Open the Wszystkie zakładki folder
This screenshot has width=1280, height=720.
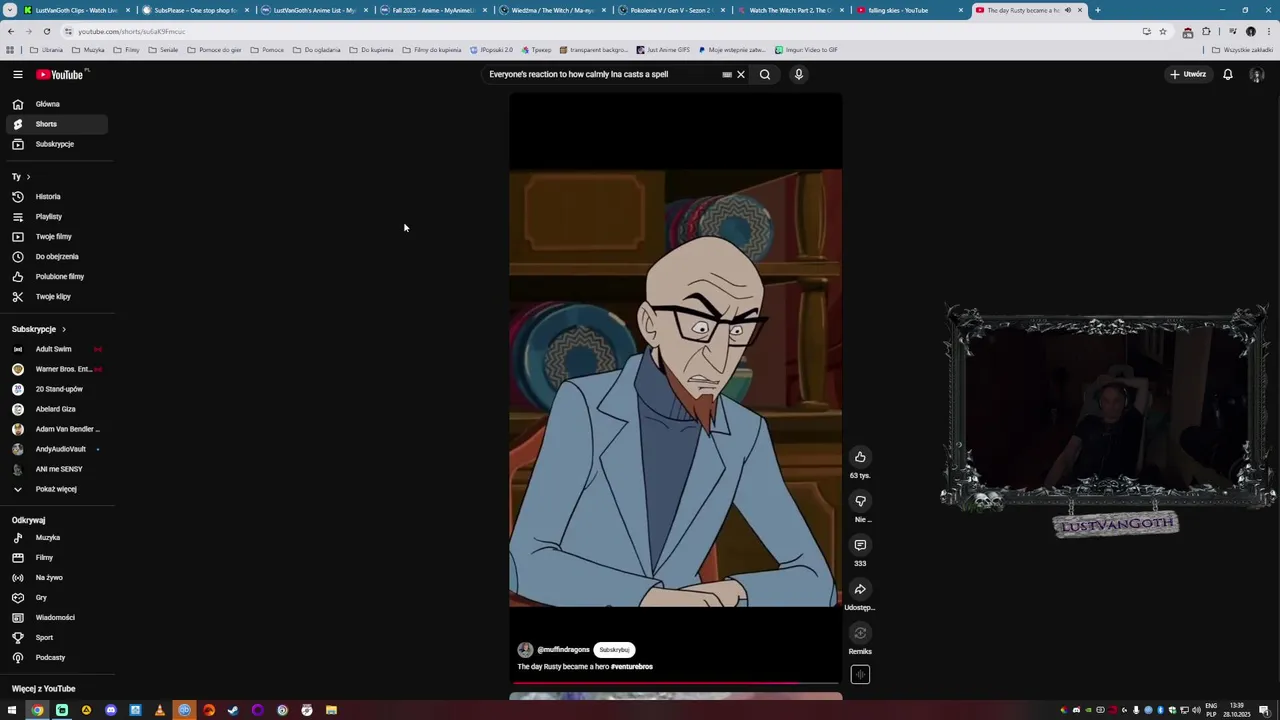(1243, 50)
